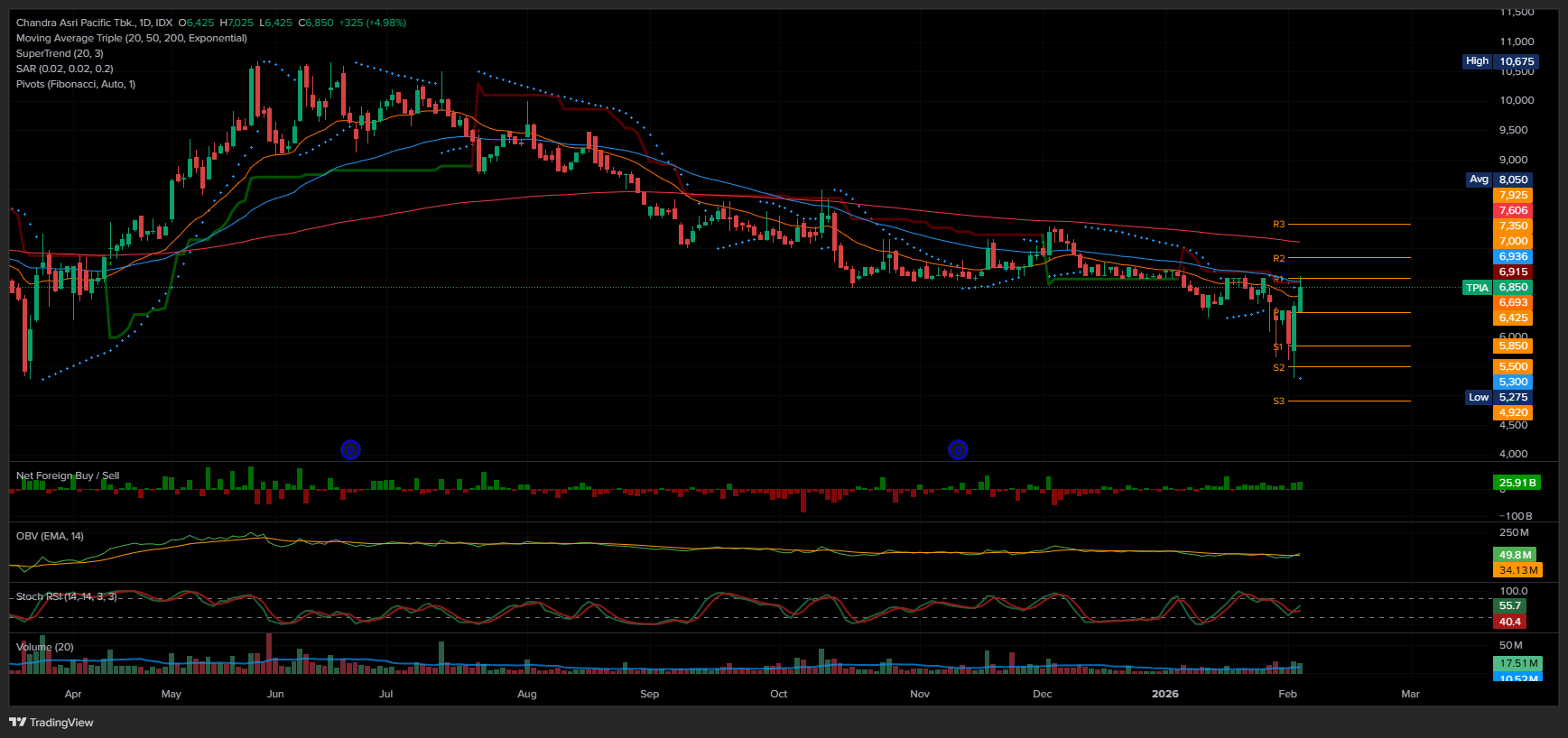
Task: Click the S3 pivot level label
Action: [1278, 401]
